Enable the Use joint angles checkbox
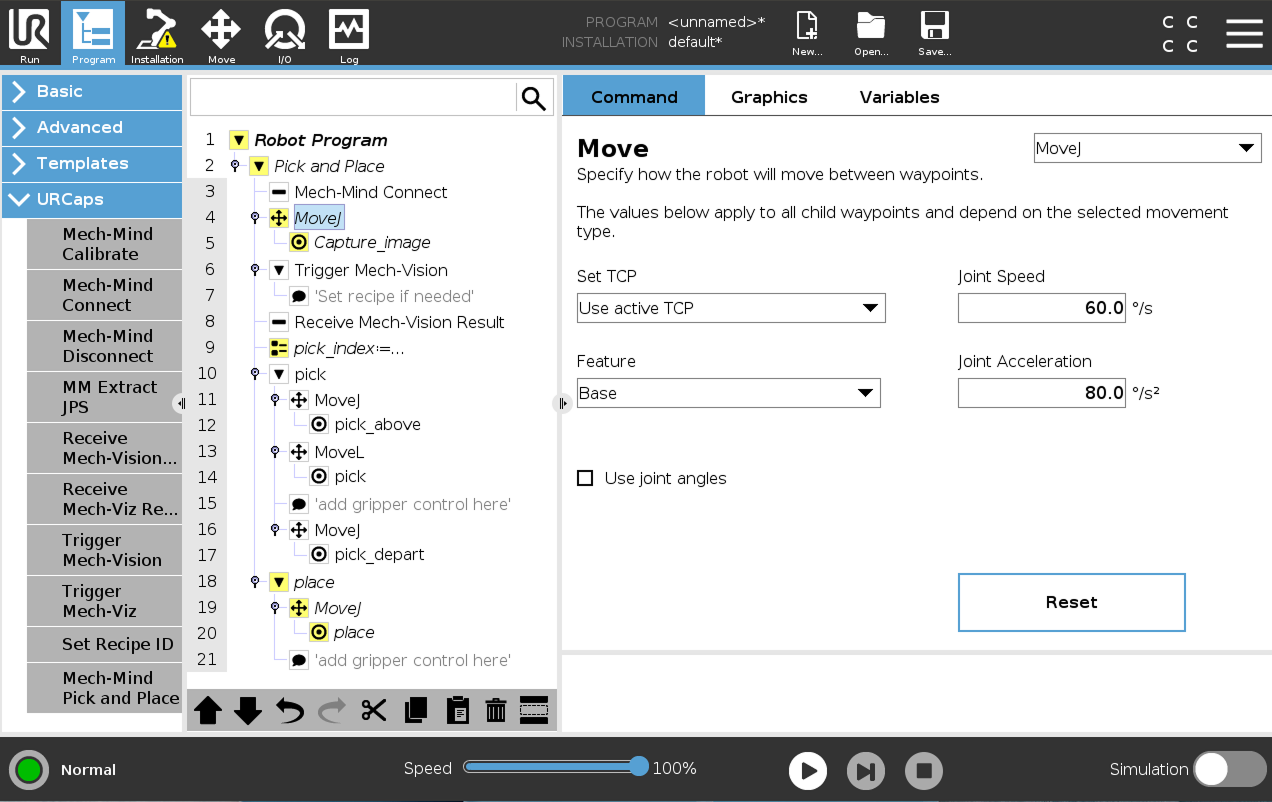The image size is (1272, 802). point(585,478)
